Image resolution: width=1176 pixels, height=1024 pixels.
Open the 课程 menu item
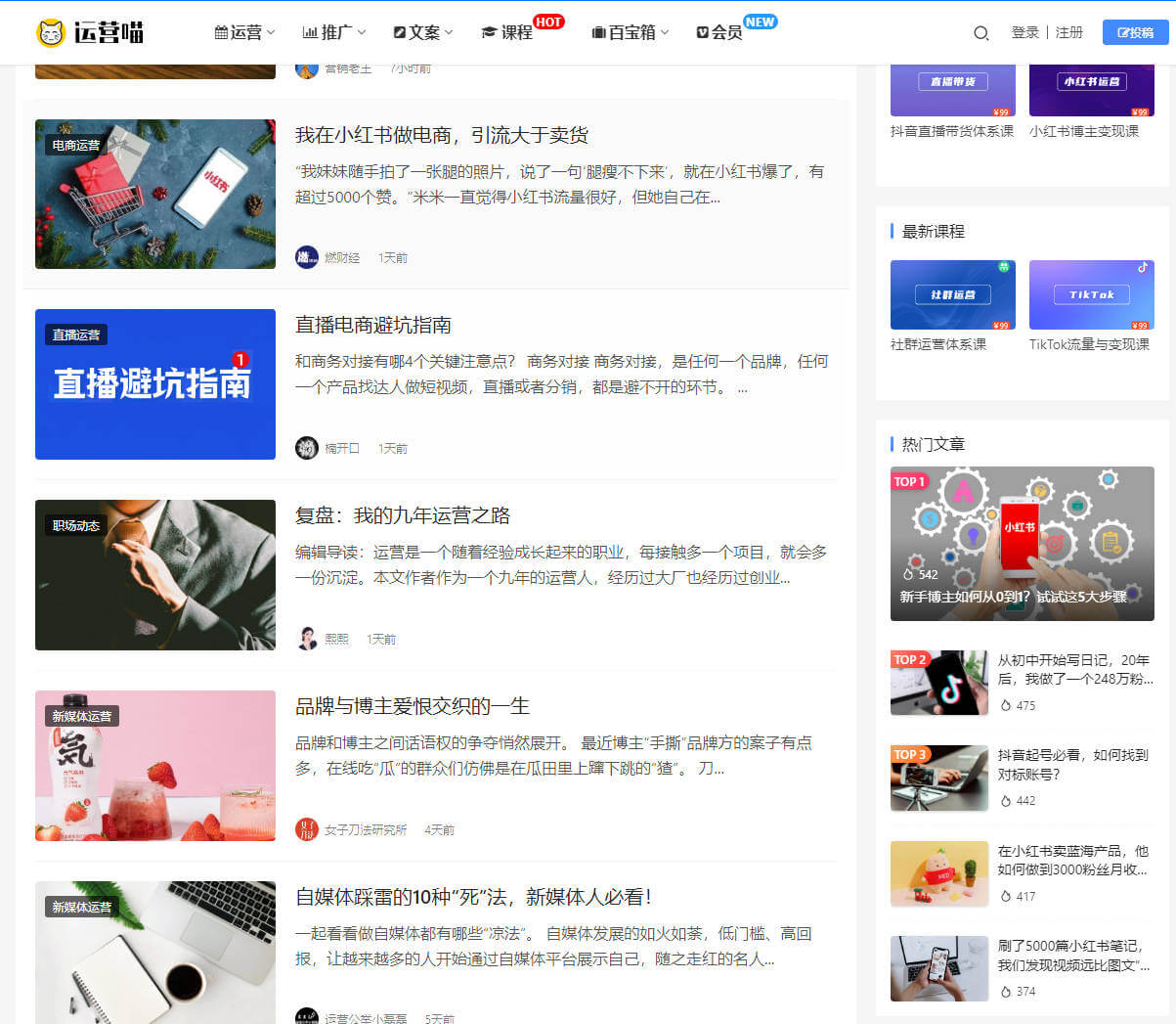[507, 32]
